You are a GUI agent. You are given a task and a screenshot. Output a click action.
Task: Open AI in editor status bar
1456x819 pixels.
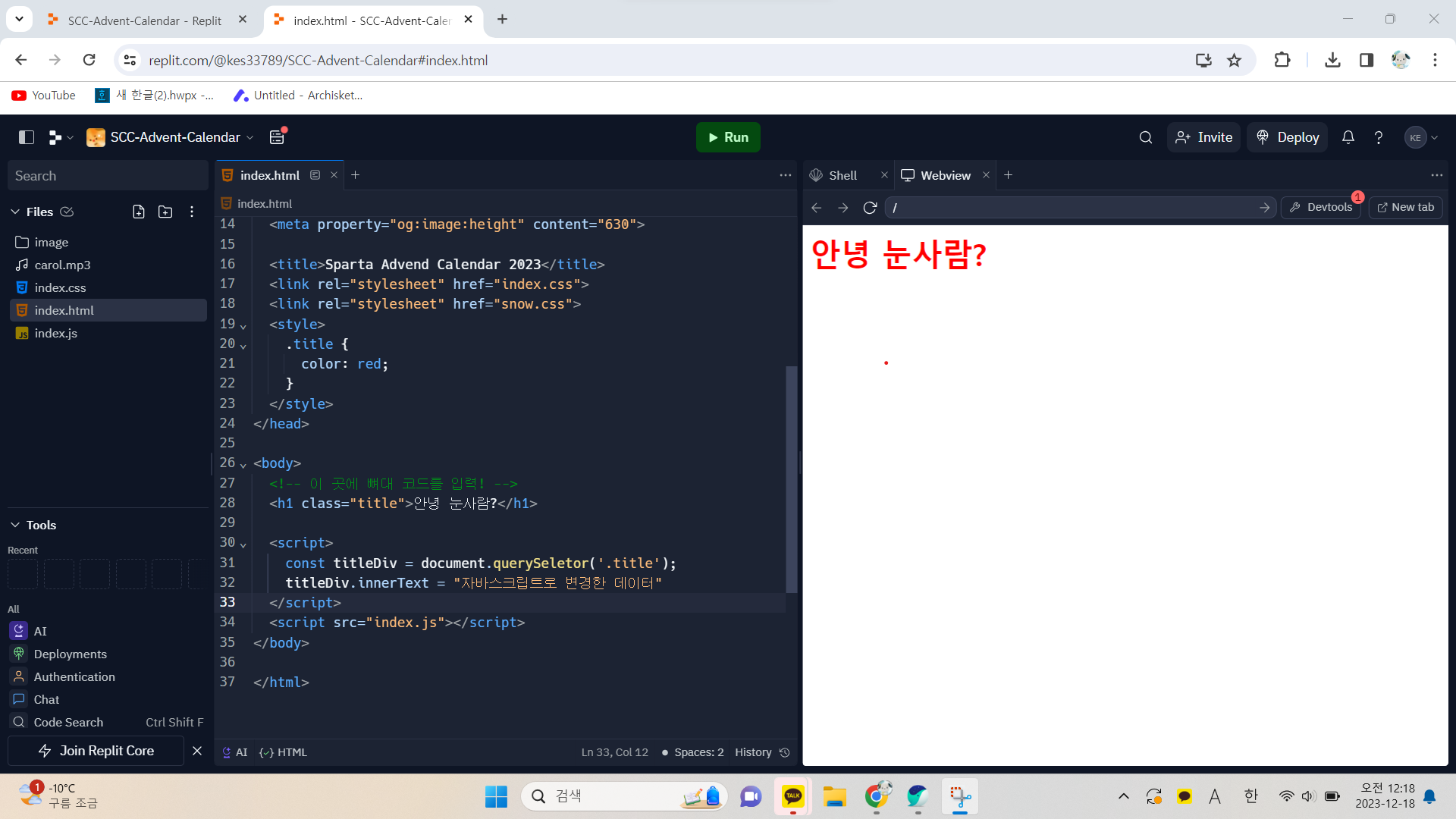pos(234,752)
